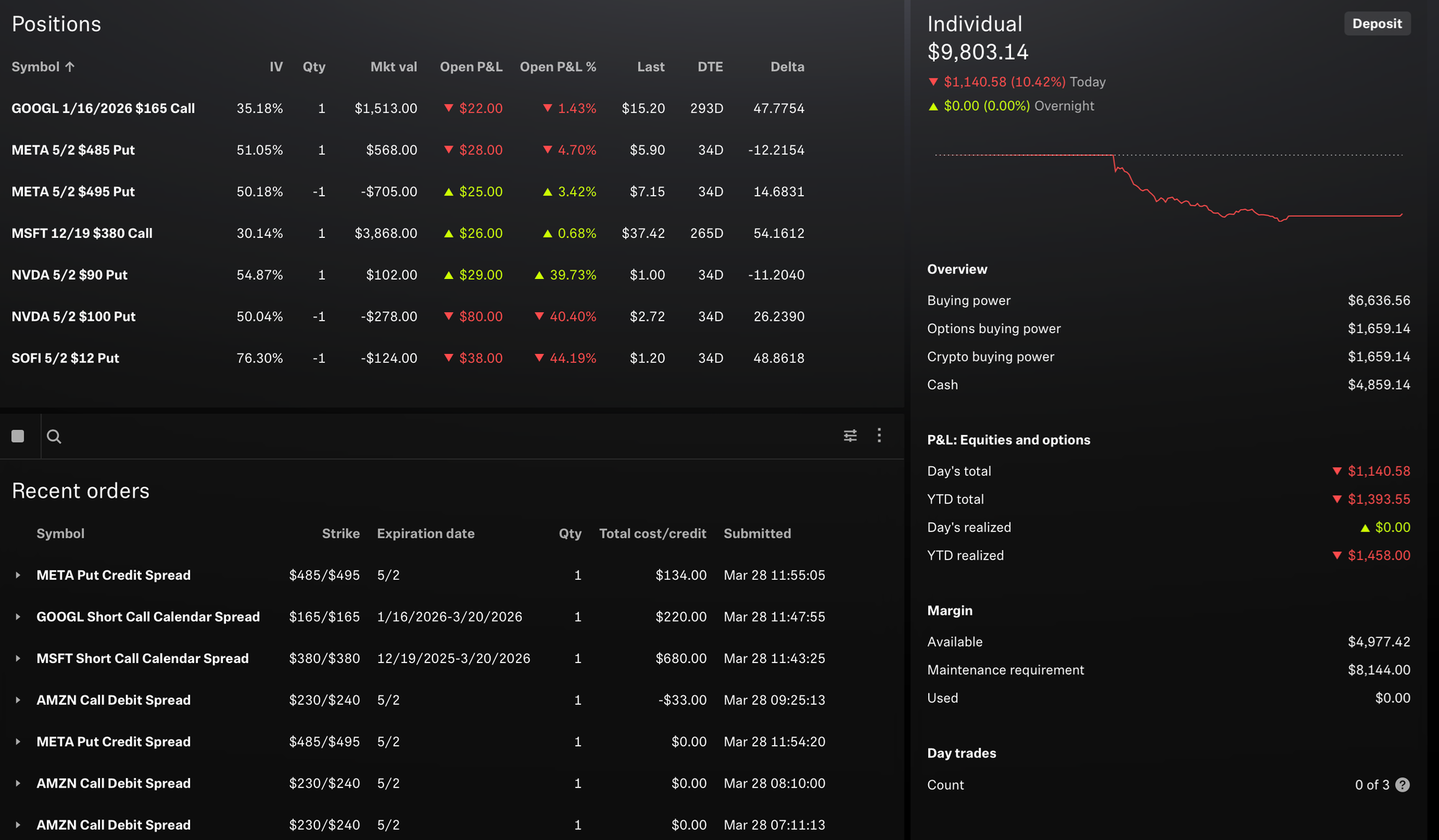
Task: Click the Positions panel heading
Action: [56, 24]
